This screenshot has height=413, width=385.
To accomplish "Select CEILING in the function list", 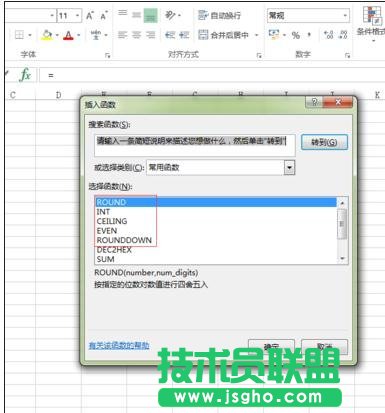I will (216, 221).
